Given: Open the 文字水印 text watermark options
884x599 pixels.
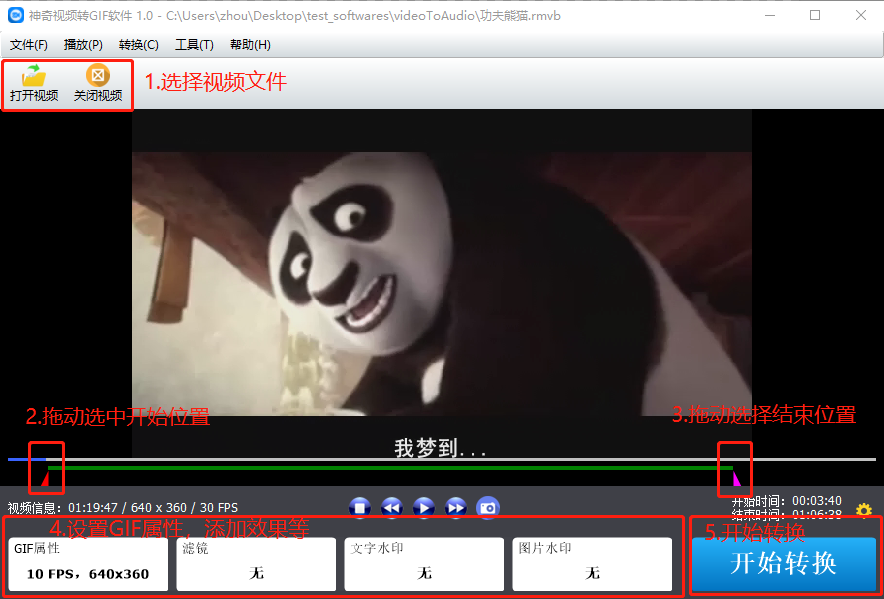Looking at the screenshot, I should click(424, 564).
